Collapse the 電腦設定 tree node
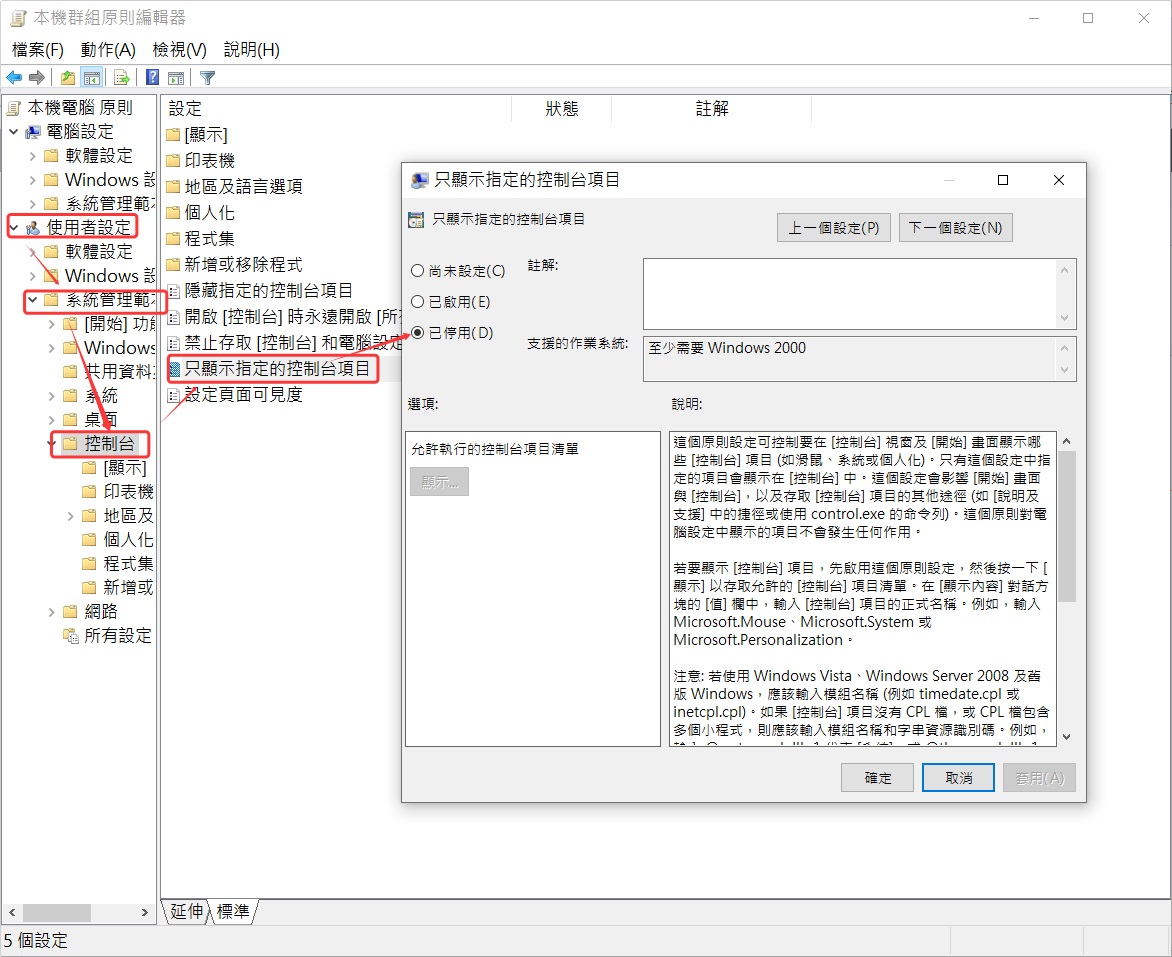 (x=13, y=132)
